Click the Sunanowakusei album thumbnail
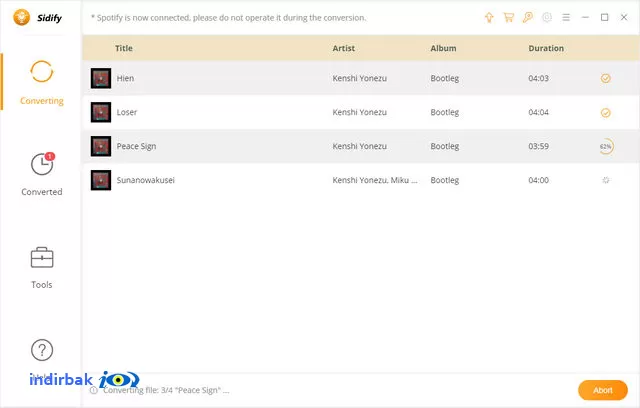640x408 pixels. [101, 180]
